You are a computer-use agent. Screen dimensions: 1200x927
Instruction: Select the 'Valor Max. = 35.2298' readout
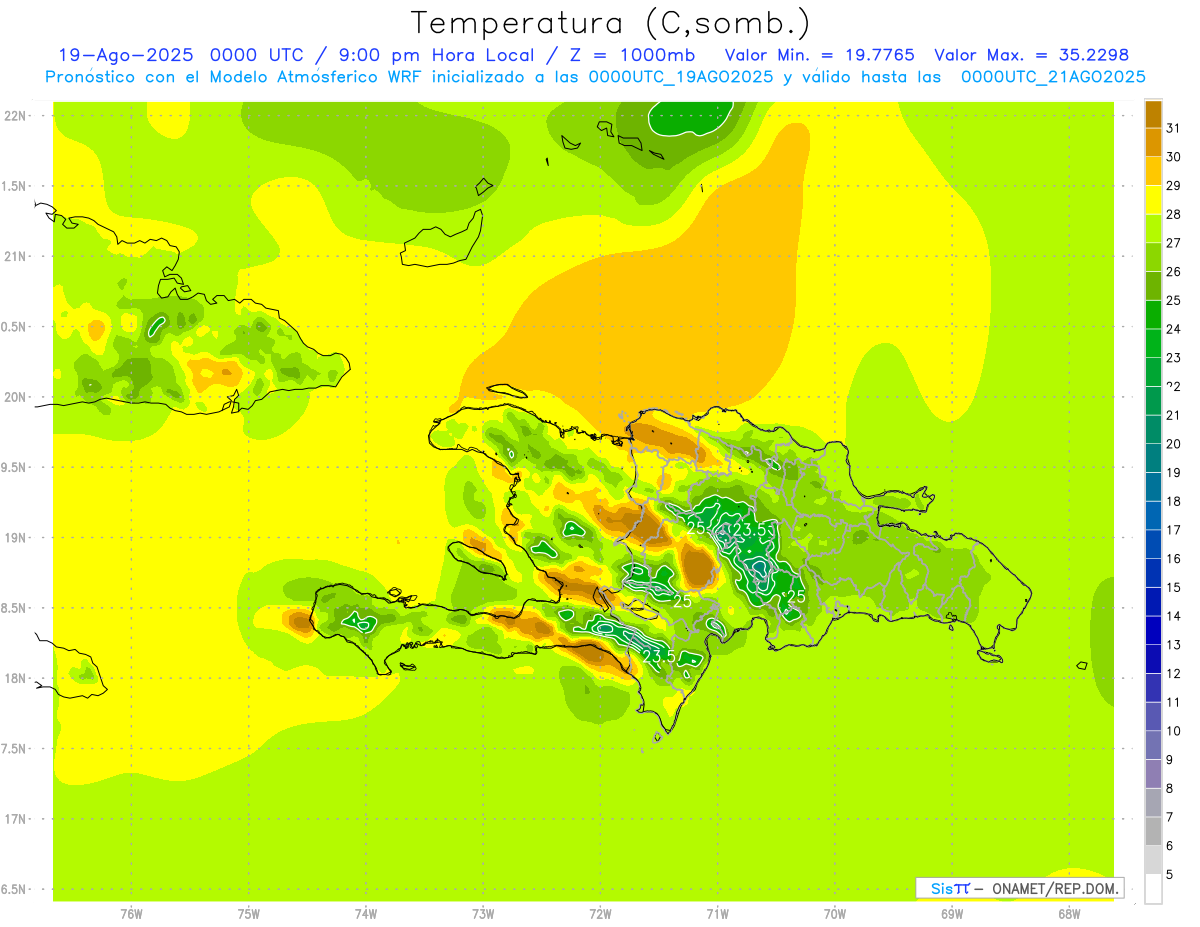point(1034,55)
